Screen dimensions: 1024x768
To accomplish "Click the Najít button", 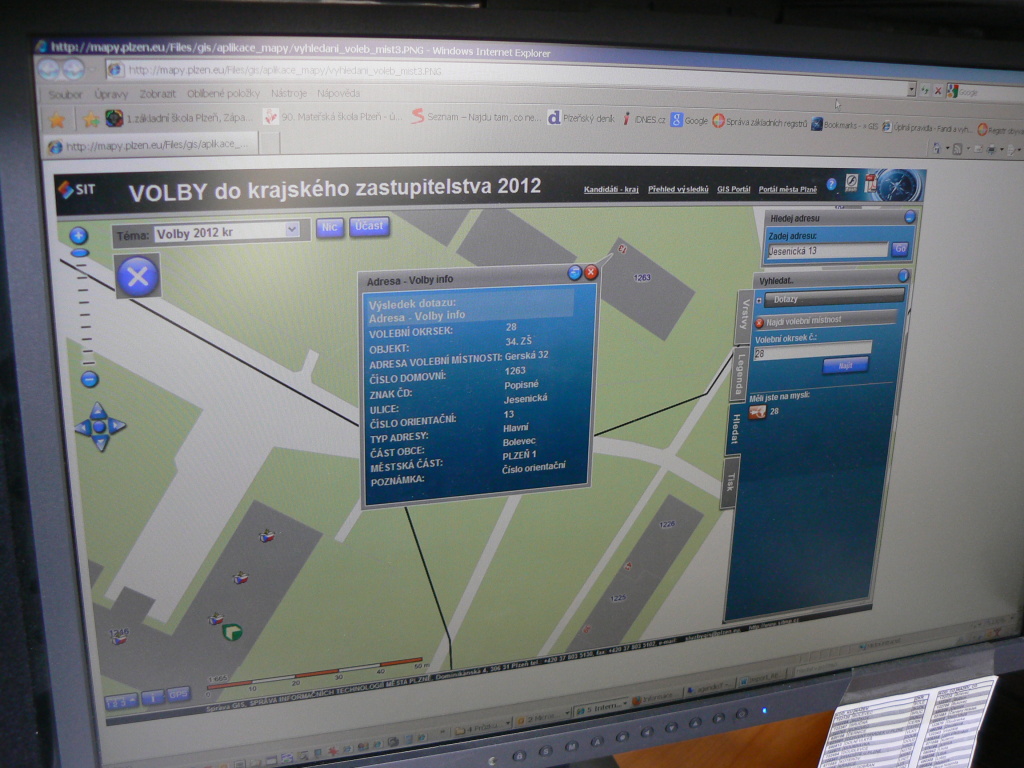I will click(846, 366).
